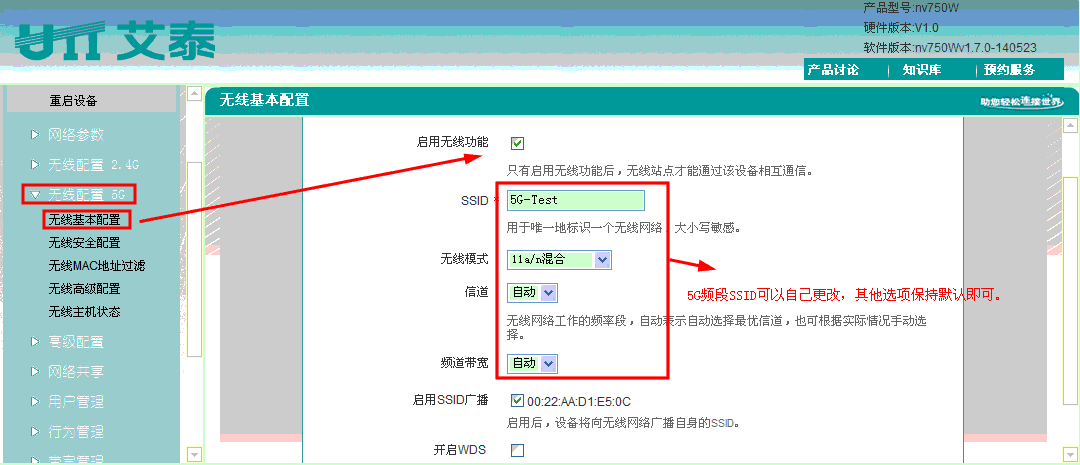Click the UTT 艾泰 logo
This screenshot has height=465, width=1080.
pos(115,42)
